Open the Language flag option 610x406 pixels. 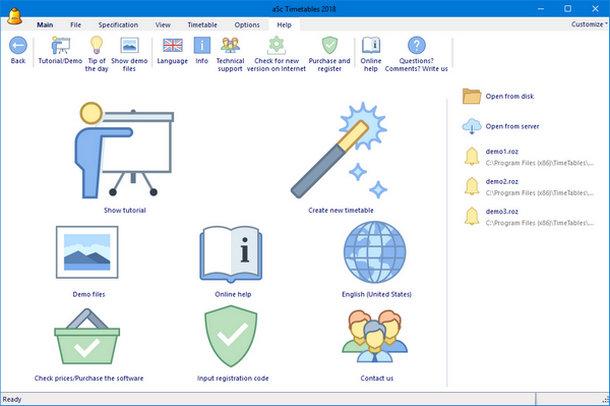(x=172, y=51)
